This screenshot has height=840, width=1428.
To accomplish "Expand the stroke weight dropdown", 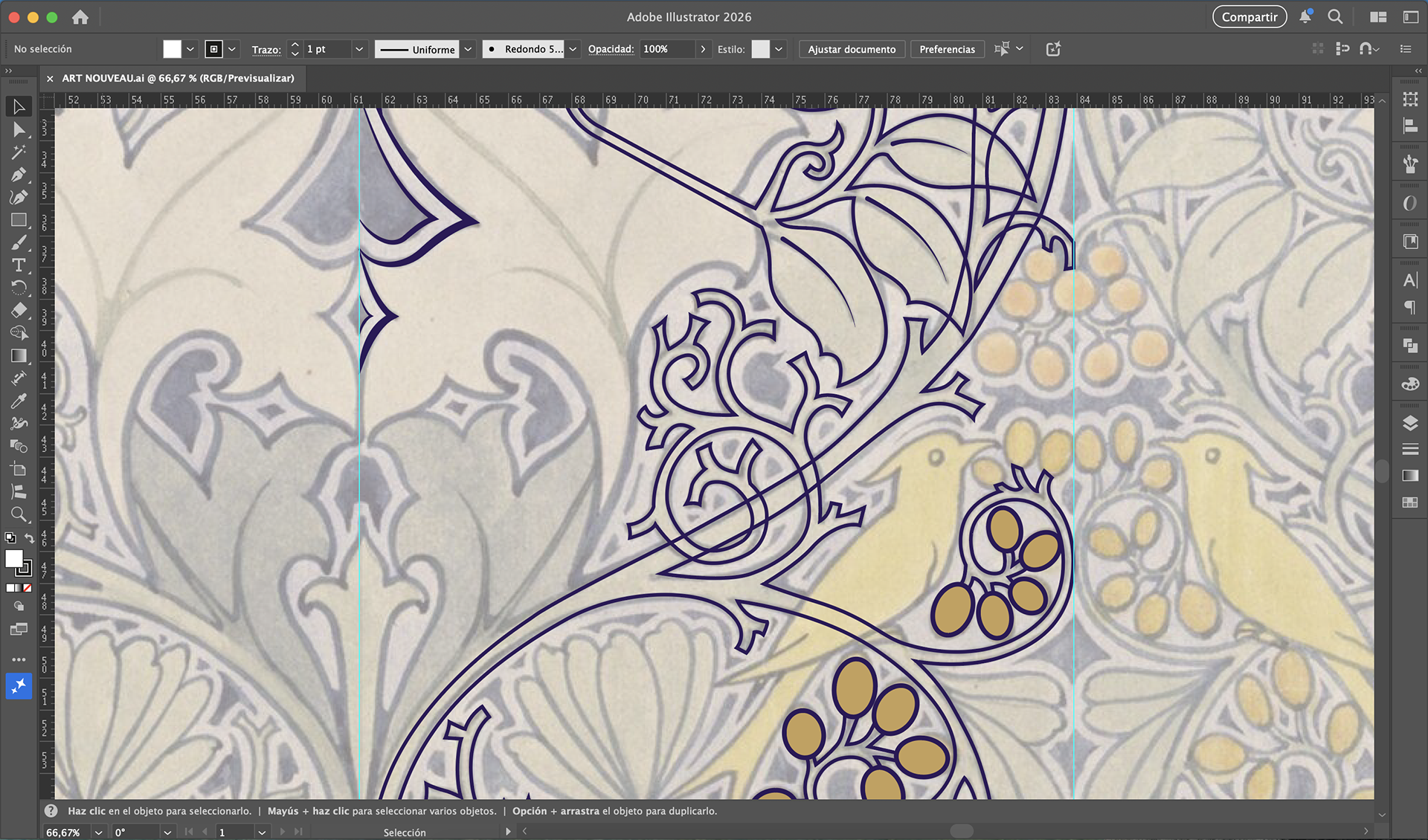I will [x=359, y=49].
